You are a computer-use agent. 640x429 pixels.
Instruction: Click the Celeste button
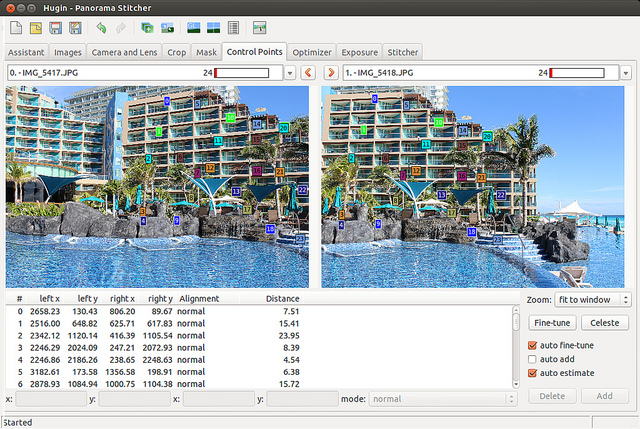(x=603, y=323)
